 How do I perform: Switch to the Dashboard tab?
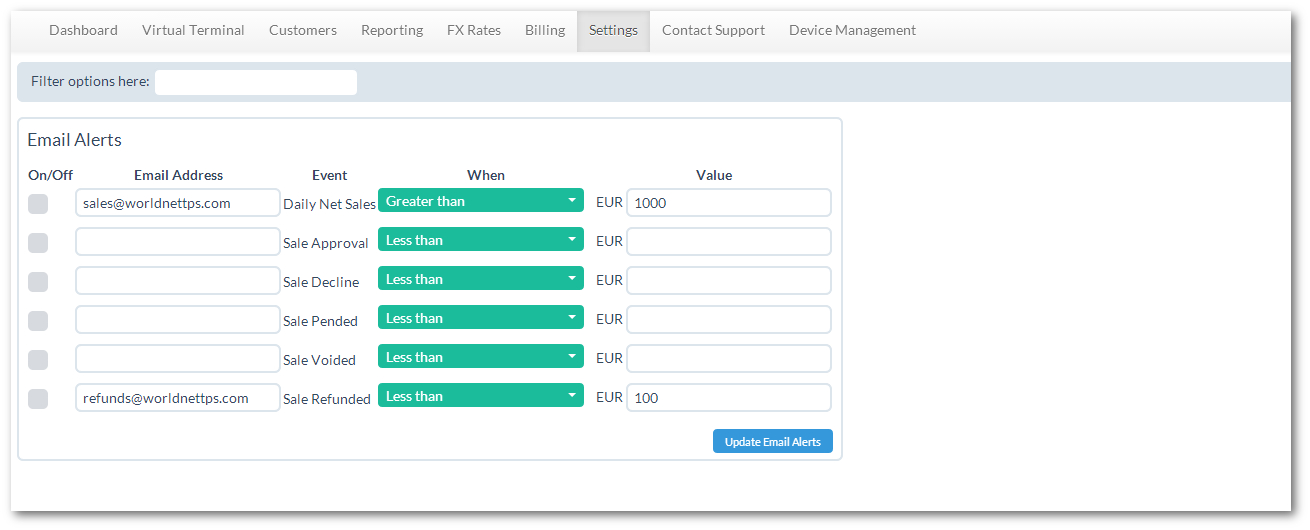click(x=83, y=31)
